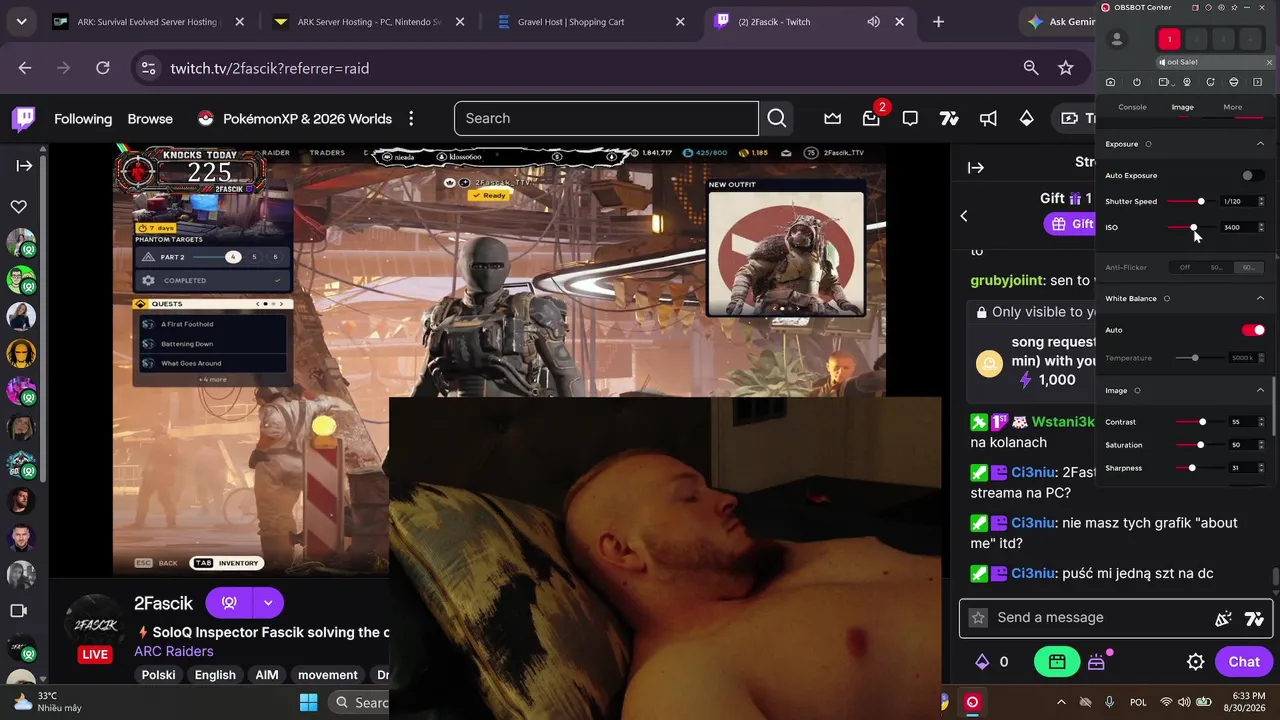Click the OBSBOT power standby icon
The height and width of the screenshot is (720, 1280).
click(x=1137, y=82)
